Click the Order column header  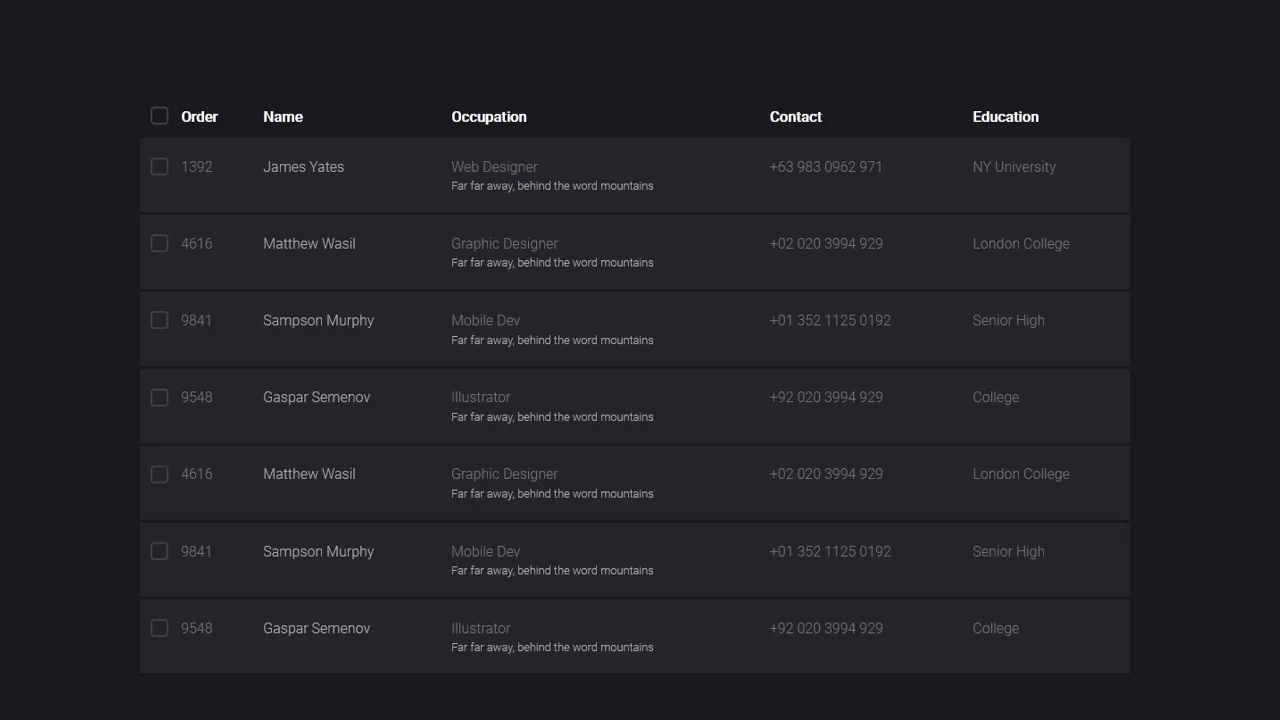199,117
